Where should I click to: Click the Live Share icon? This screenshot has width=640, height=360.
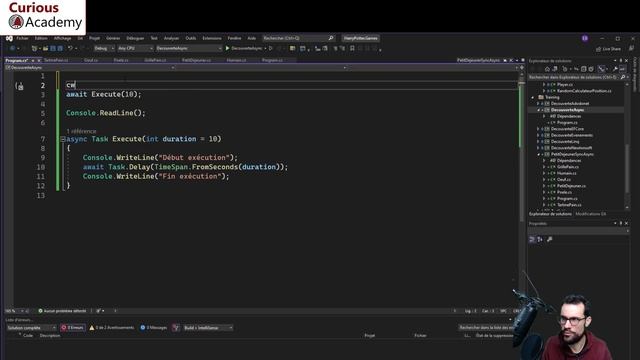599,49
